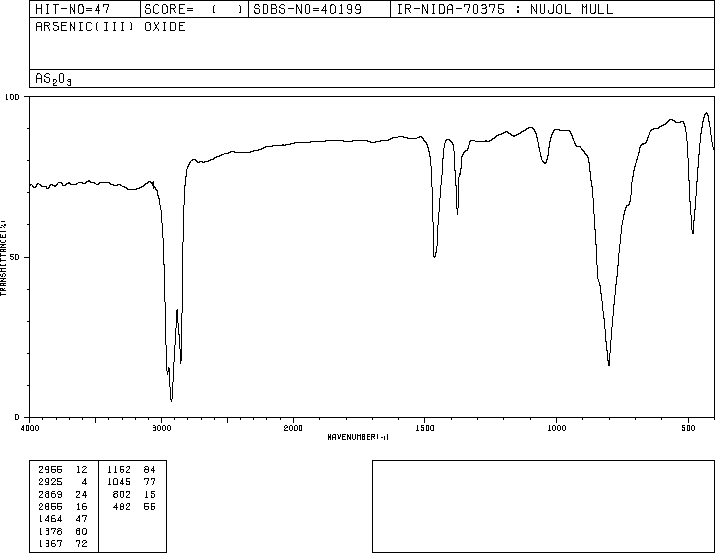715x553 pixels.
Task: Click transmittance value 4 beside 2925
Action: [x=84, y=481]
